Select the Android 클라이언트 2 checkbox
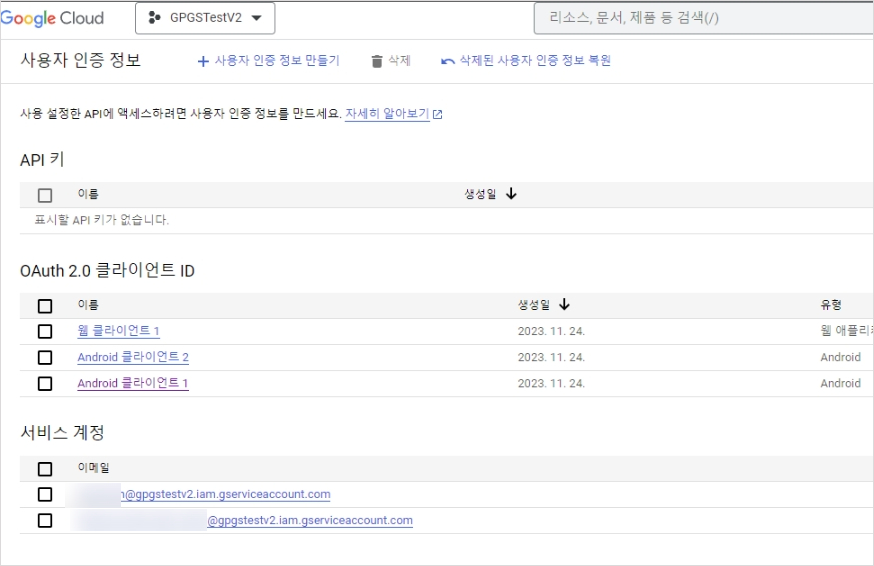 45,357
